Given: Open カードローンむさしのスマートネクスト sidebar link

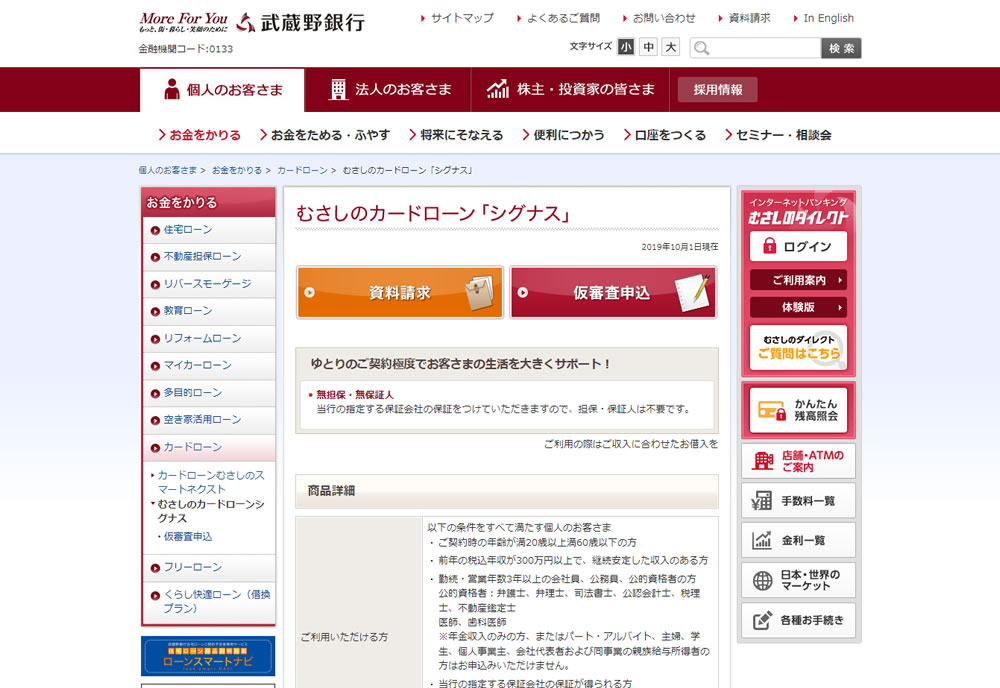Looking at the screenshot, I should (x=210, y=482).
